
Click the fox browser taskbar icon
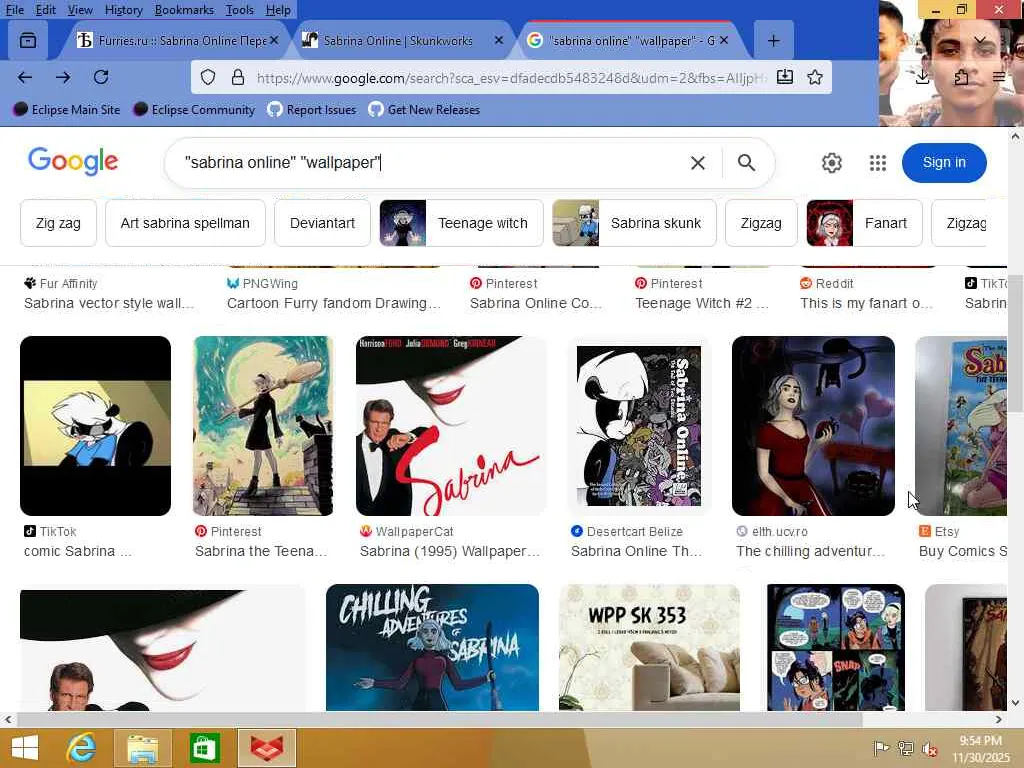pos(266,748)
